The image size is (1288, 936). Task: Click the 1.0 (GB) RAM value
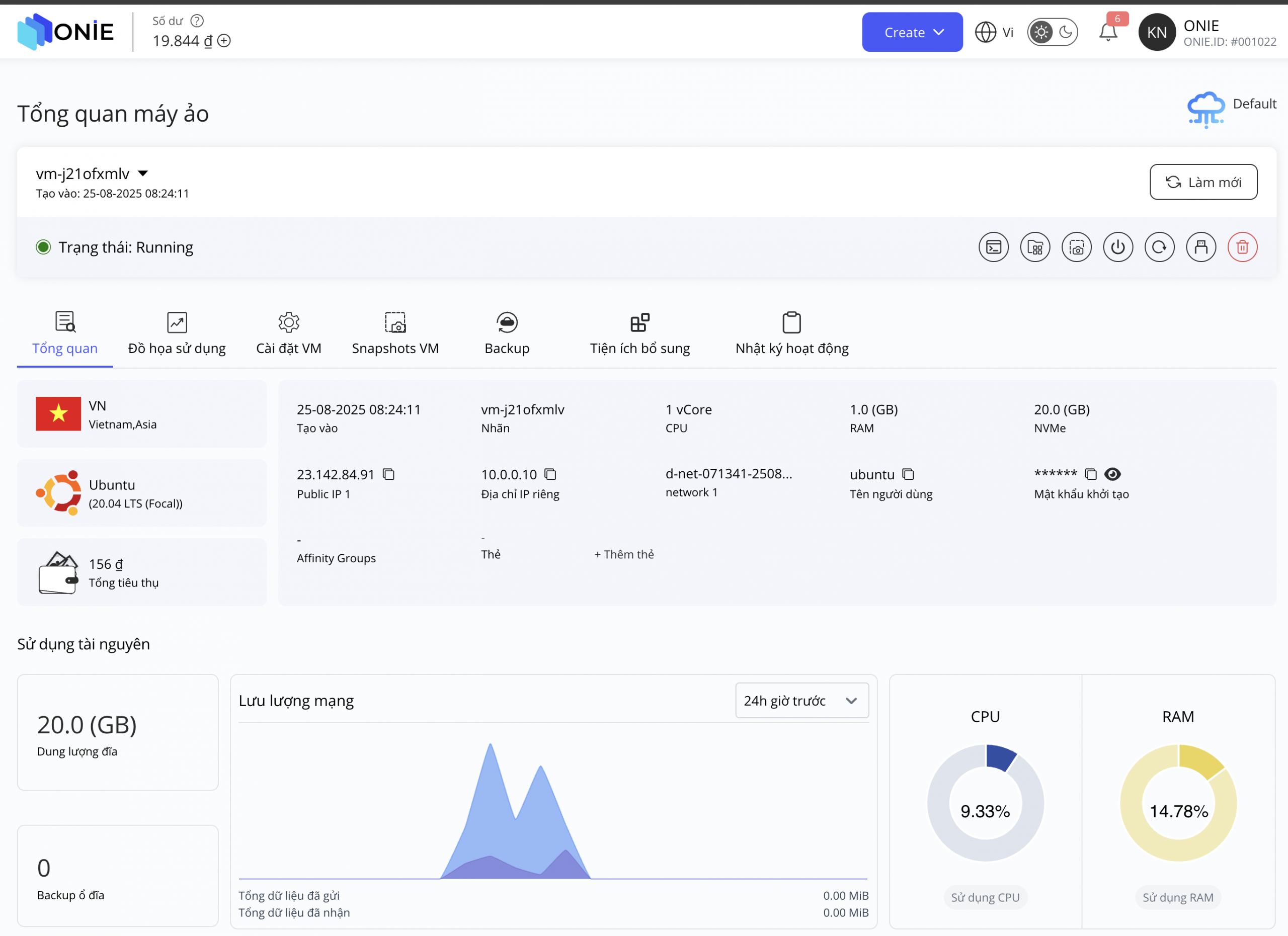point(873,410)
